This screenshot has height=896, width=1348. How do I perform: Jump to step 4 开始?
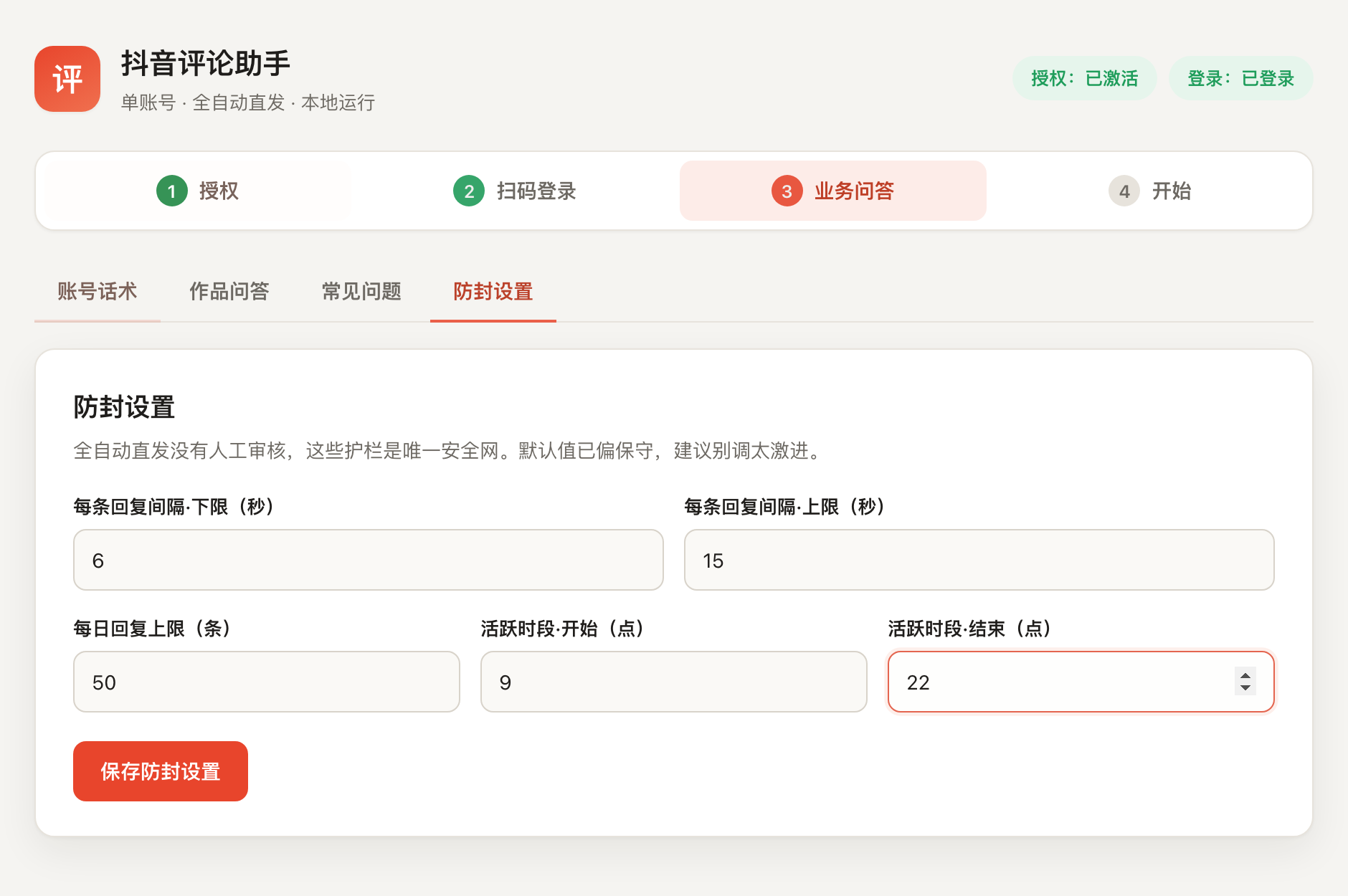[x=1150, y=191]
